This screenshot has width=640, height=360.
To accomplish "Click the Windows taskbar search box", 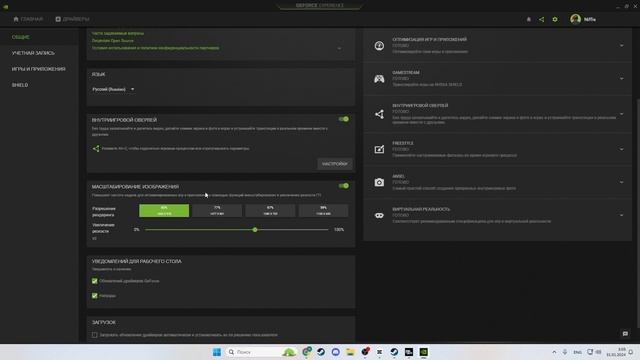I will (x=260, y=352).
